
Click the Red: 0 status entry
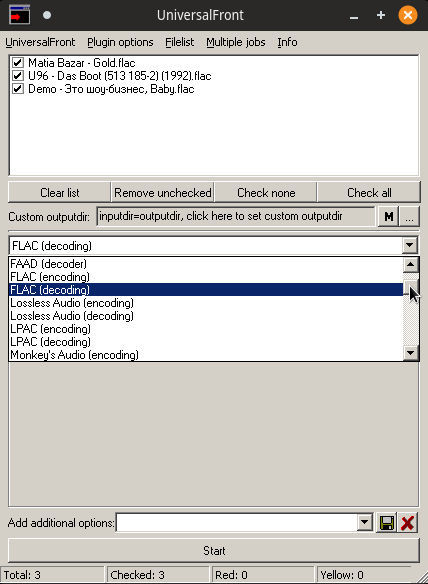pyautogui.click(x=263, y=575)
